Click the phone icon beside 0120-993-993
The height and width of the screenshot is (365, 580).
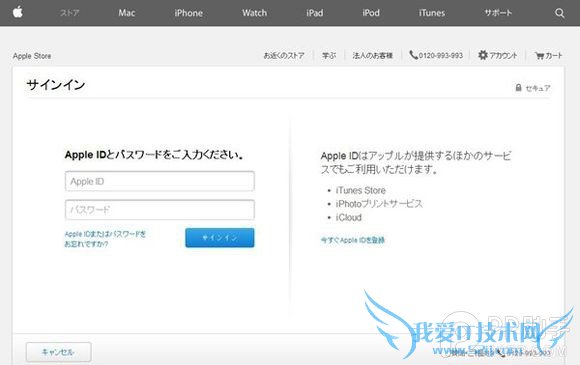pos(413,55)
